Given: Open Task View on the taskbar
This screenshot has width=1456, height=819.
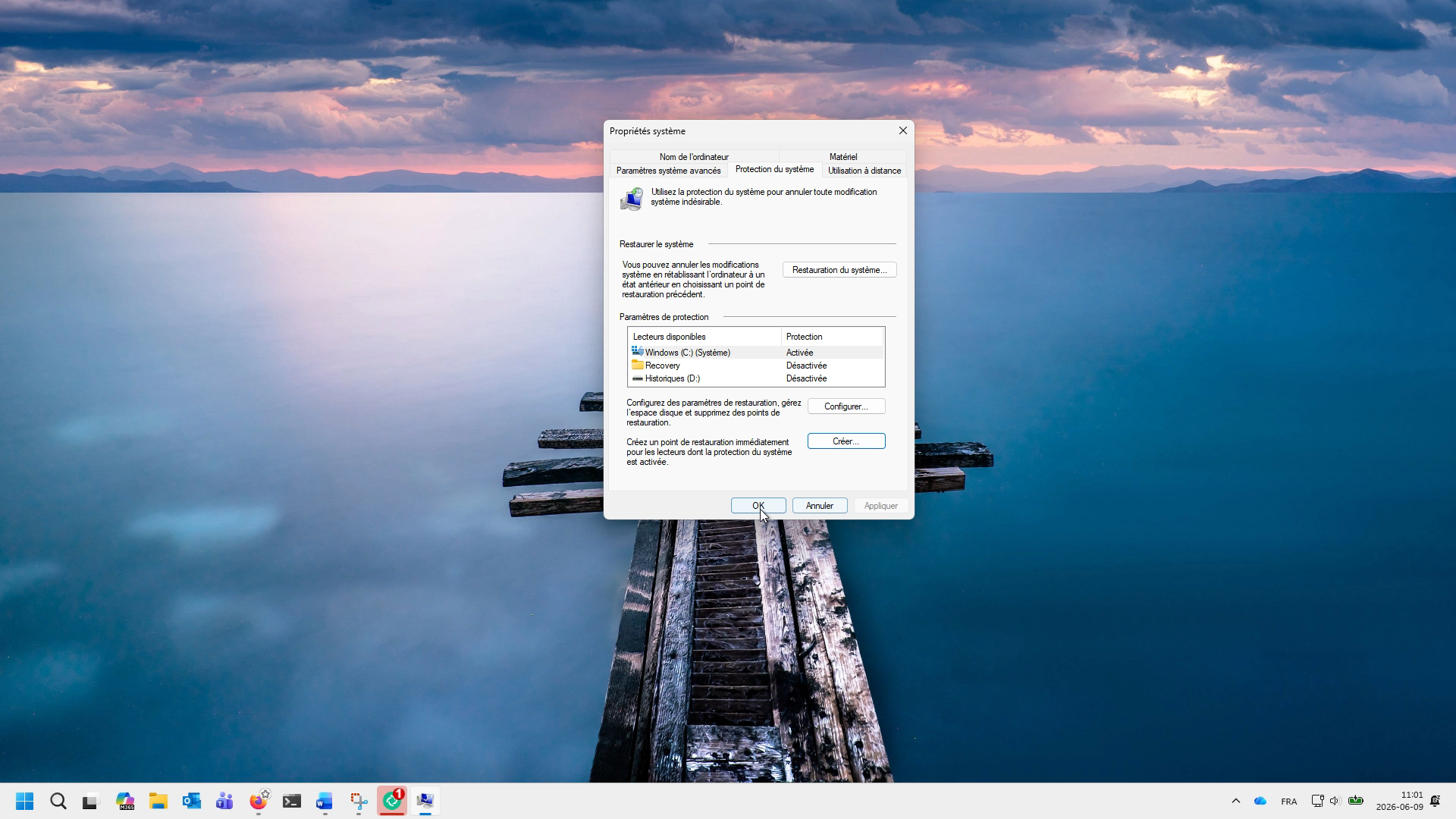Looking at the screenshot, I should coord(91,801).
